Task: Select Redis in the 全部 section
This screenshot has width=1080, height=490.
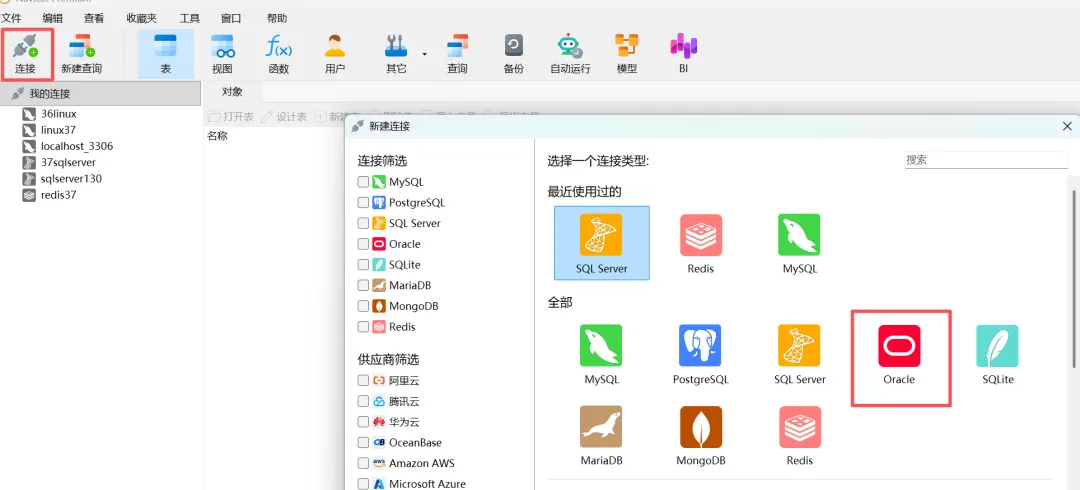Action: (x=800, y=435)
